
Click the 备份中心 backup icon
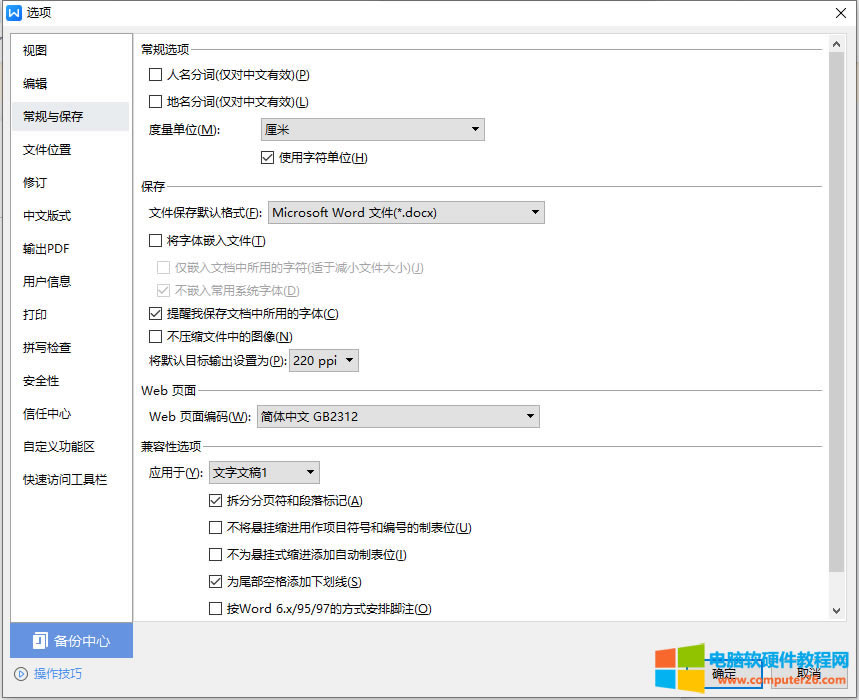click(x=40, y=641)
